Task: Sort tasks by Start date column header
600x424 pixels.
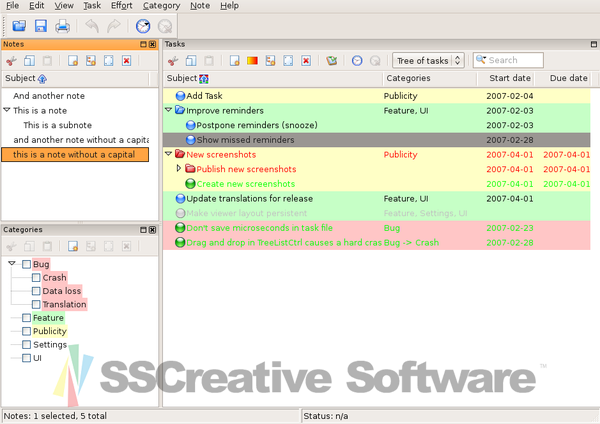Action: click(506, 78)
